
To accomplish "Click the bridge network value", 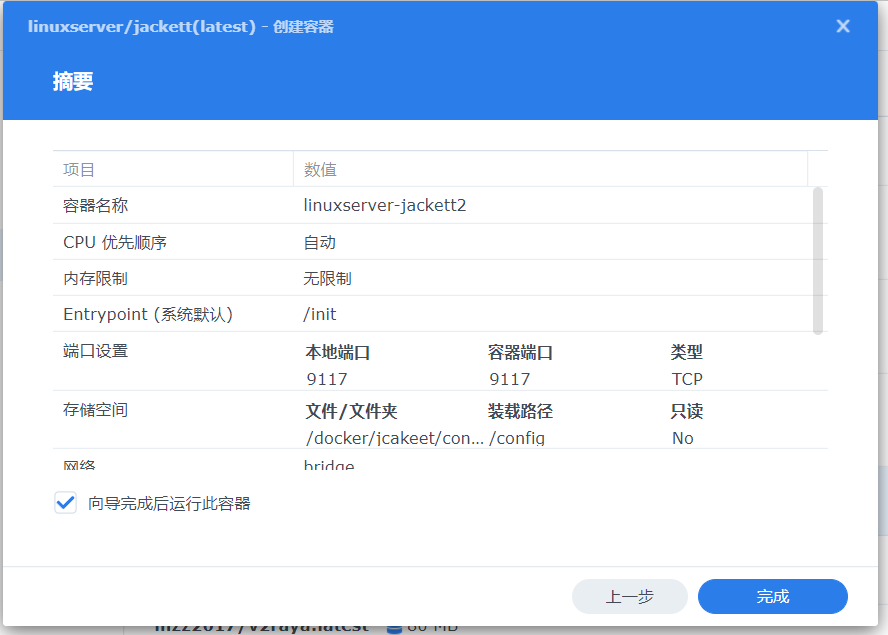I will point(329,464).
